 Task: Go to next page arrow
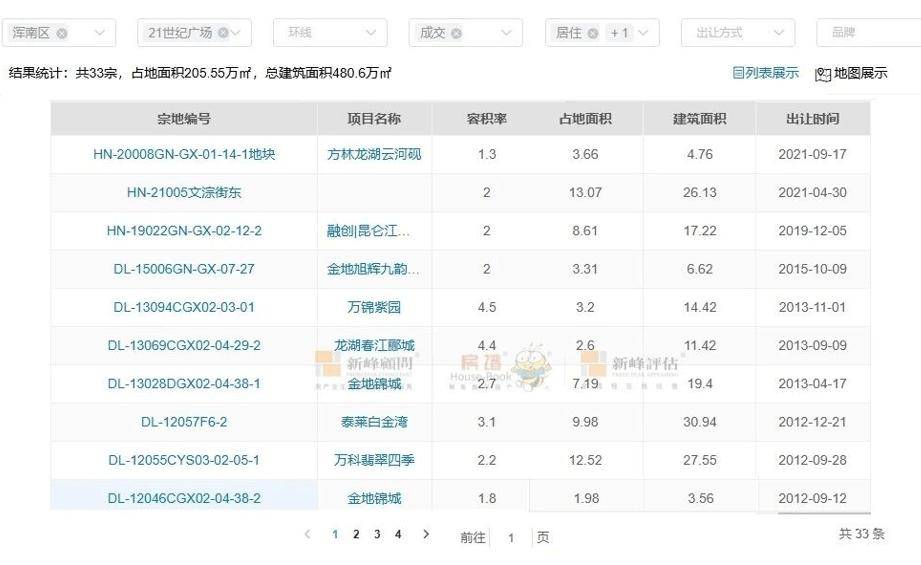pos(426,535)
